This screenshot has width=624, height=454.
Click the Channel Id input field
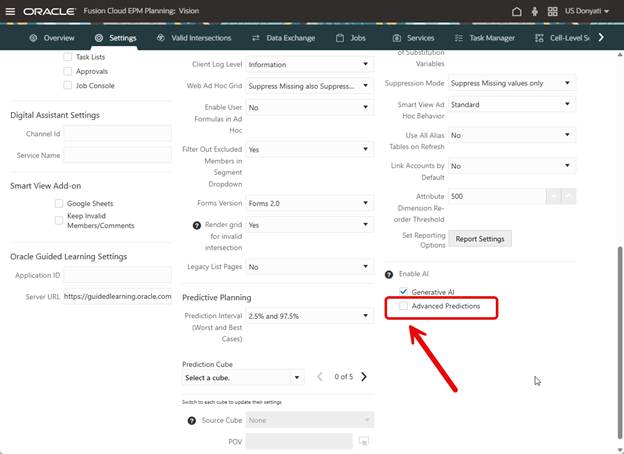tap(104, 133)
